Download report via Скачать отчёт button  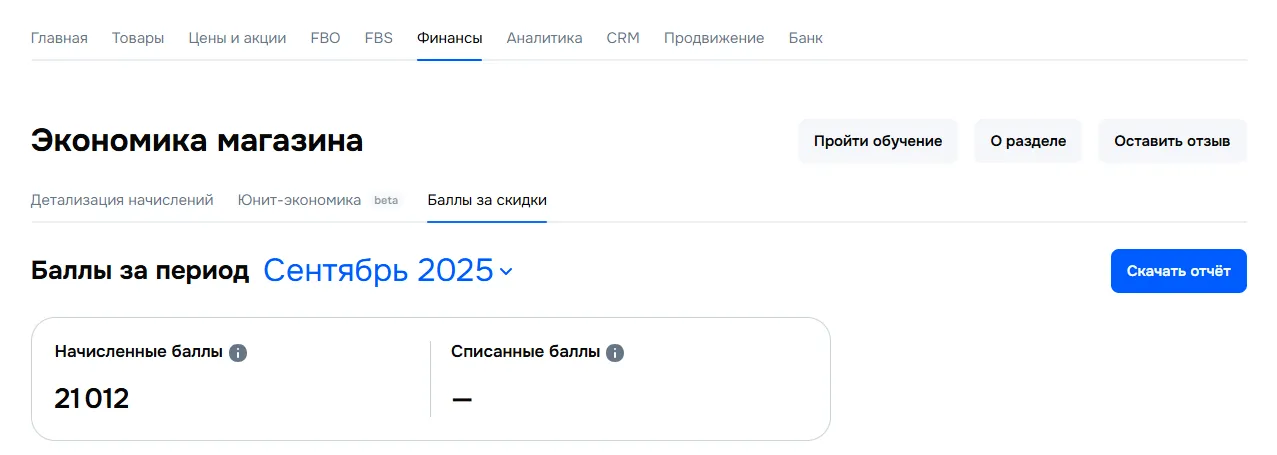pyautogui.click(x=1178, y=271)
